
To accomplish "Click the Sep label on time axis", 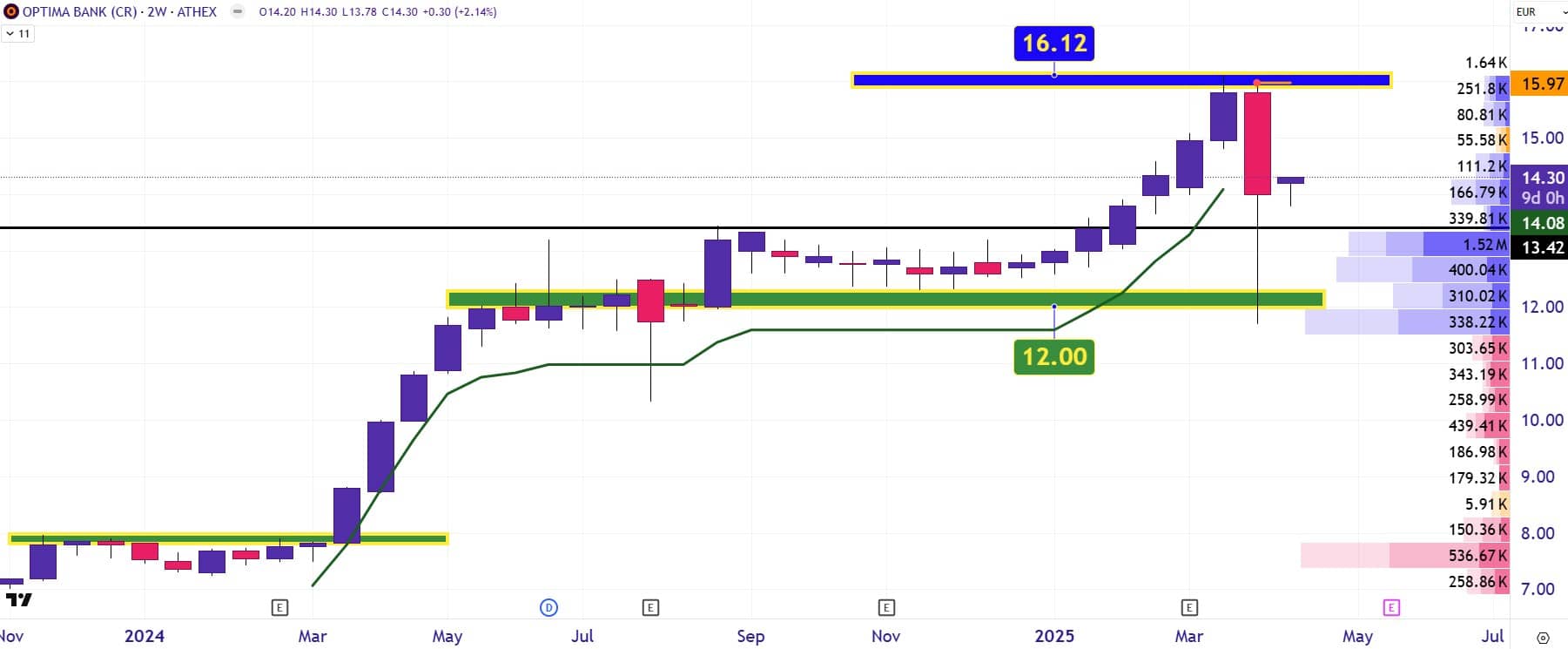I will [x=750, y=636].
